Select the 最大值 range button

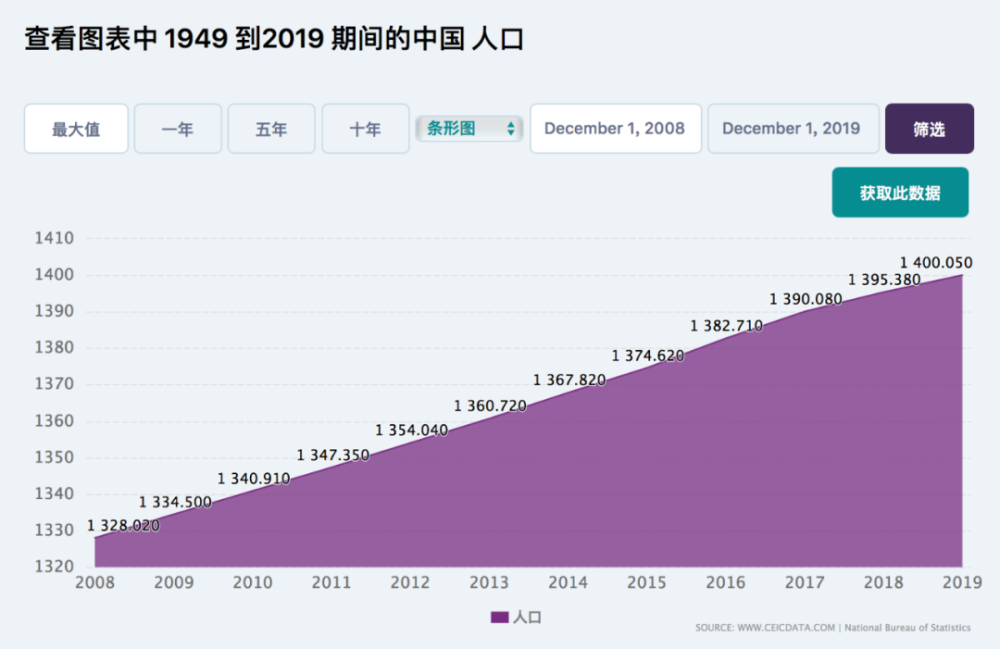coord(76,129)
